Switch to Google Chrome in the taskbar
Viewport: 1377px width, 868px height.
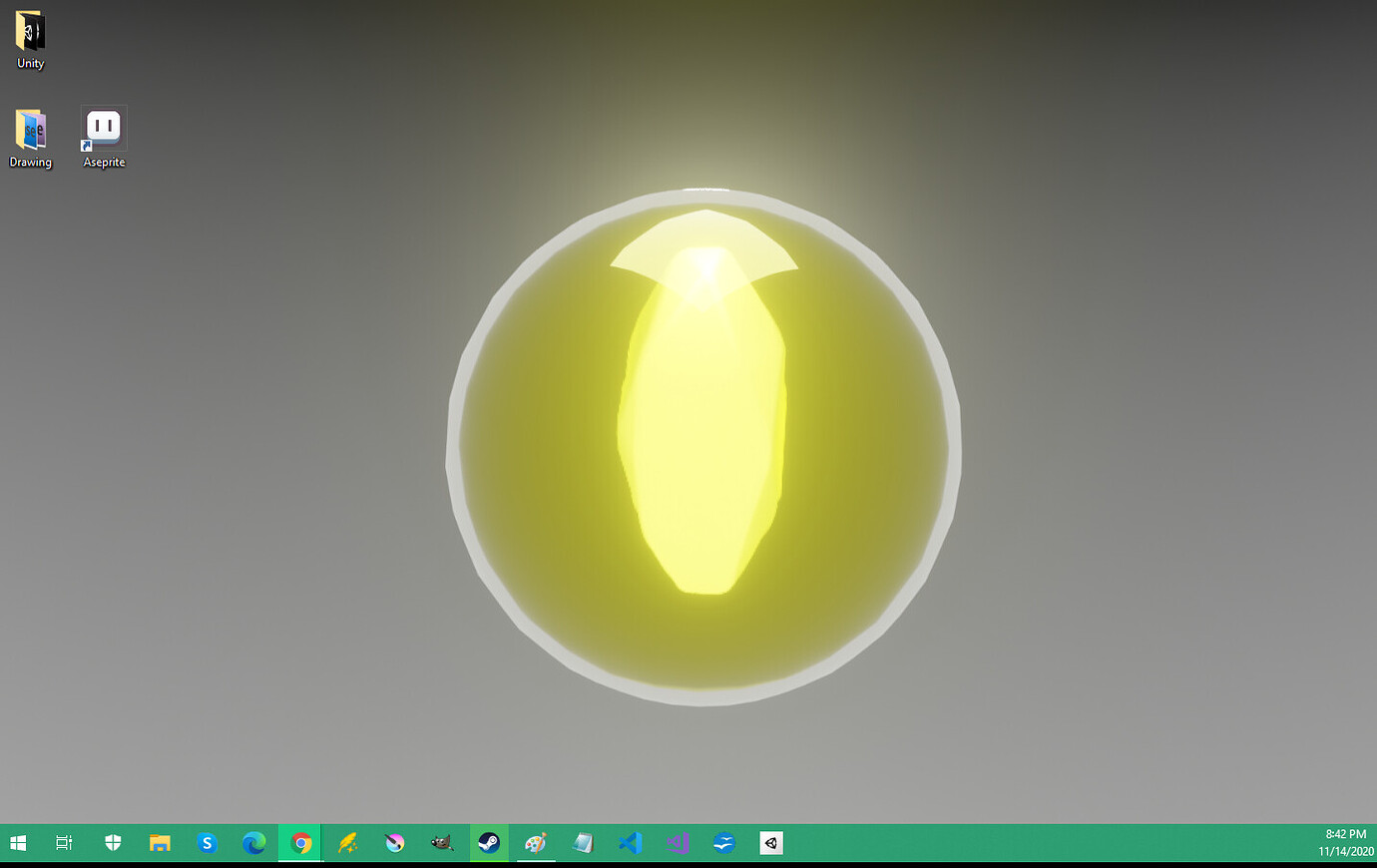click(x=300, y=843)
